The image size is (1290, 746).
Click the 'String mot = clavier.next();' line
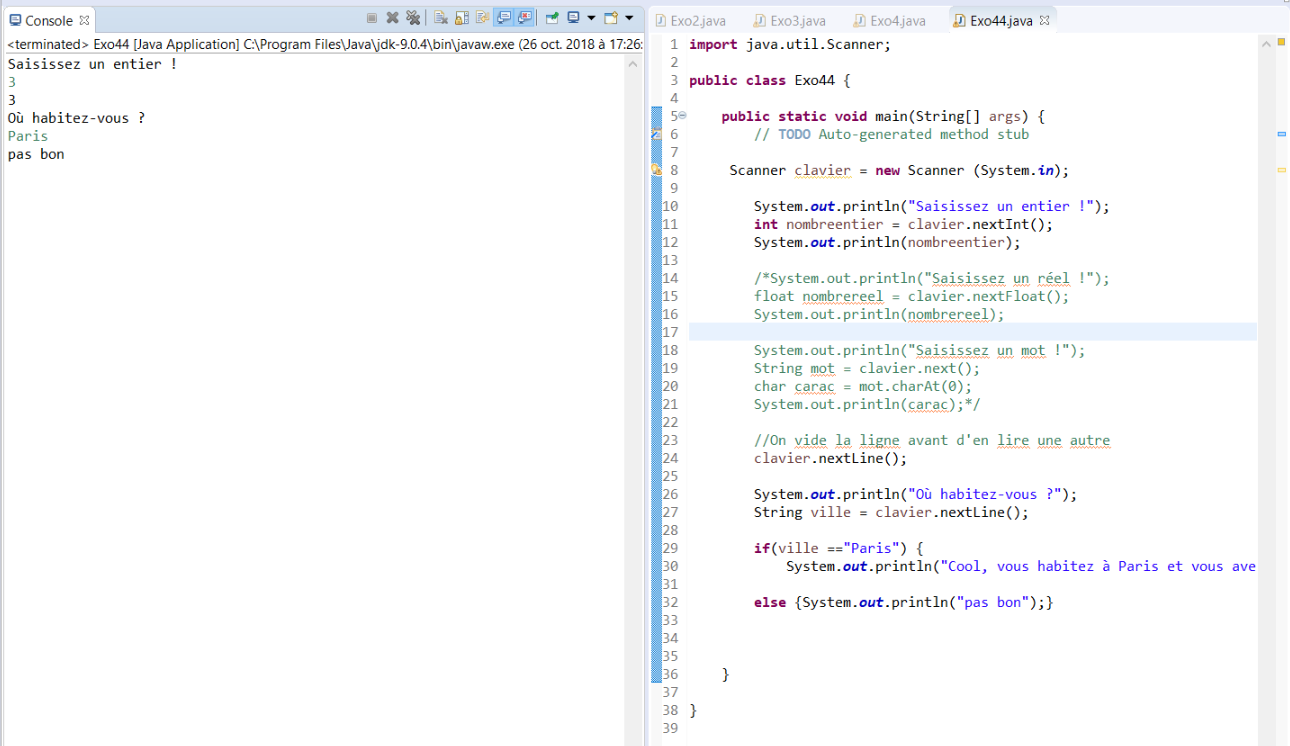point(867,368)
